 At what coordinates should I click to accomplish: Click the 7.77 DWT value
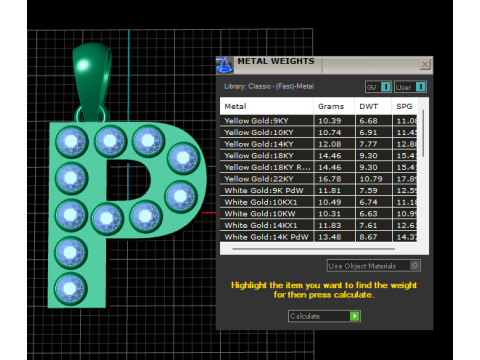368,144
